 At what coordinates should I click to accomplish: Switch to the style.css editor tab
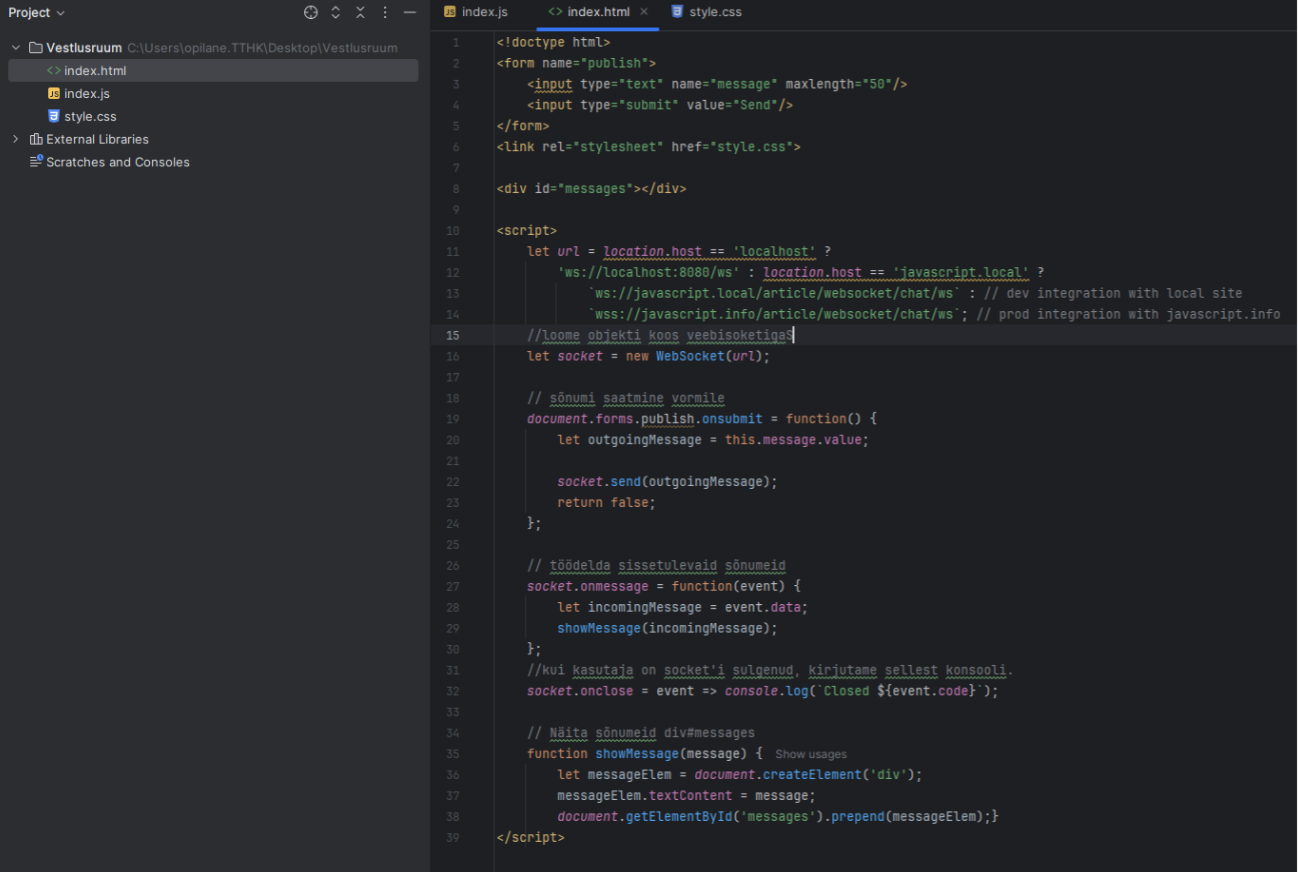[707, 12]
